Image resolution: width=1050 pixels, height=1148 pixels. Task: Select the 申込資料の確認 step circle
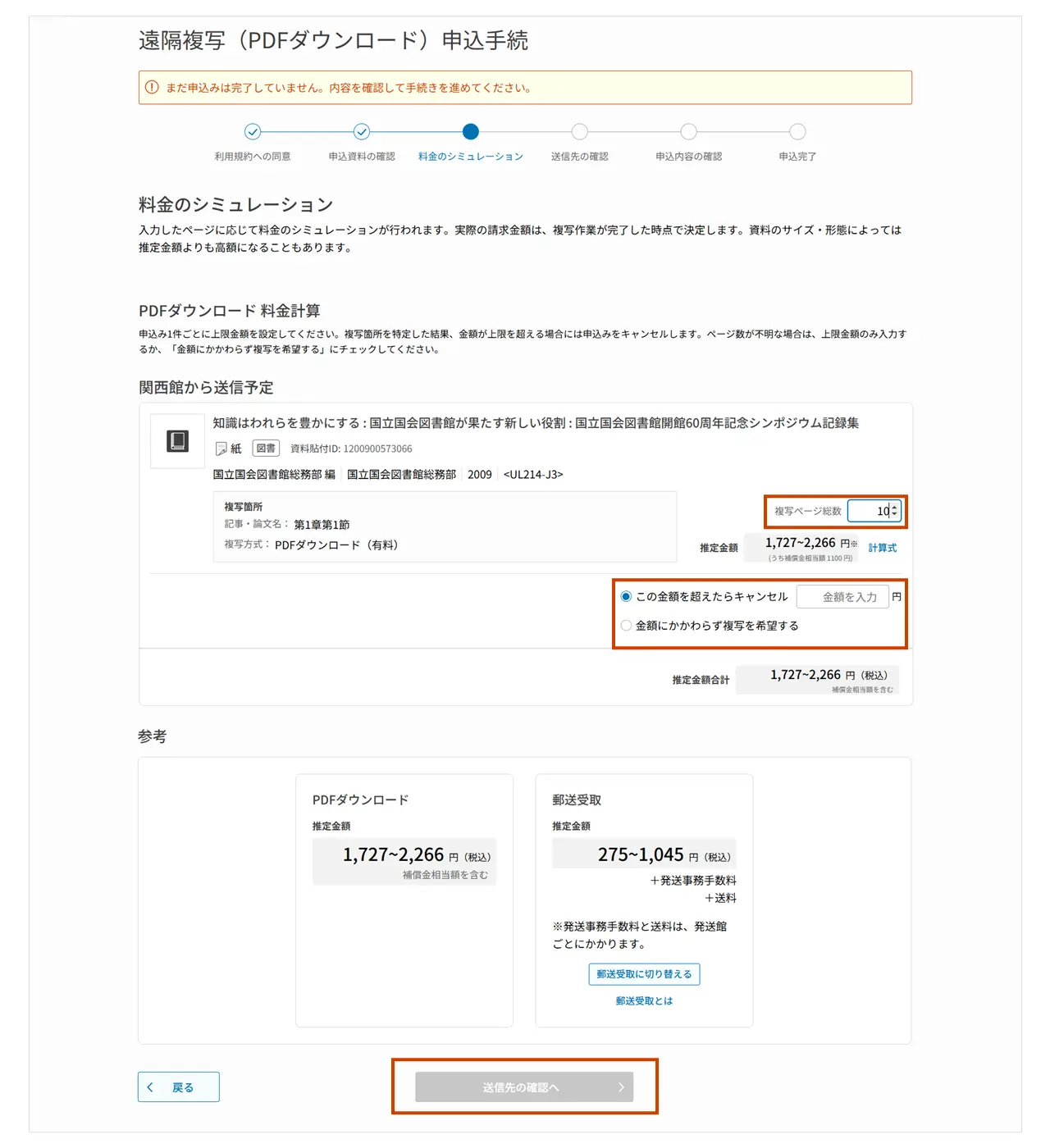(x=362, y=132)
